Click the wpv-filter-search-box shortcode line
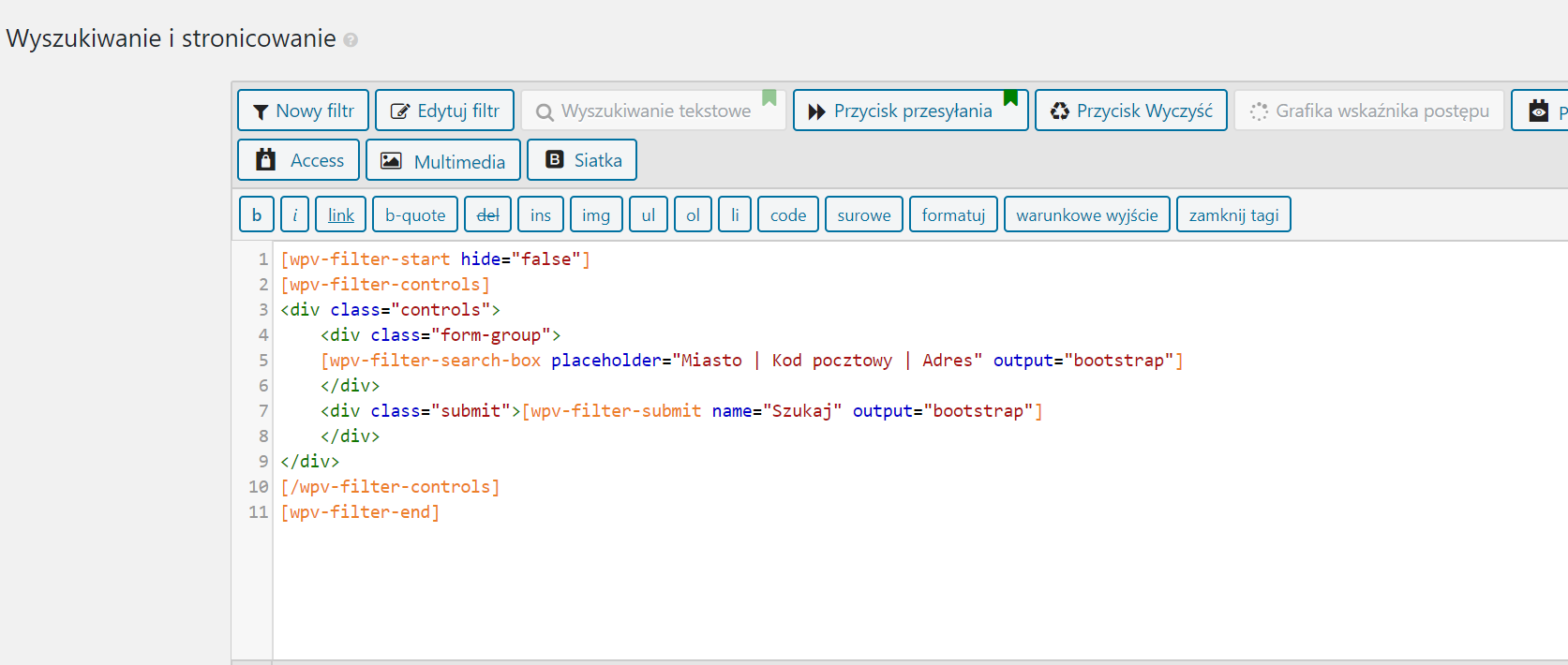The width and height of the screenshot is (1568, 665). point(752,360)
